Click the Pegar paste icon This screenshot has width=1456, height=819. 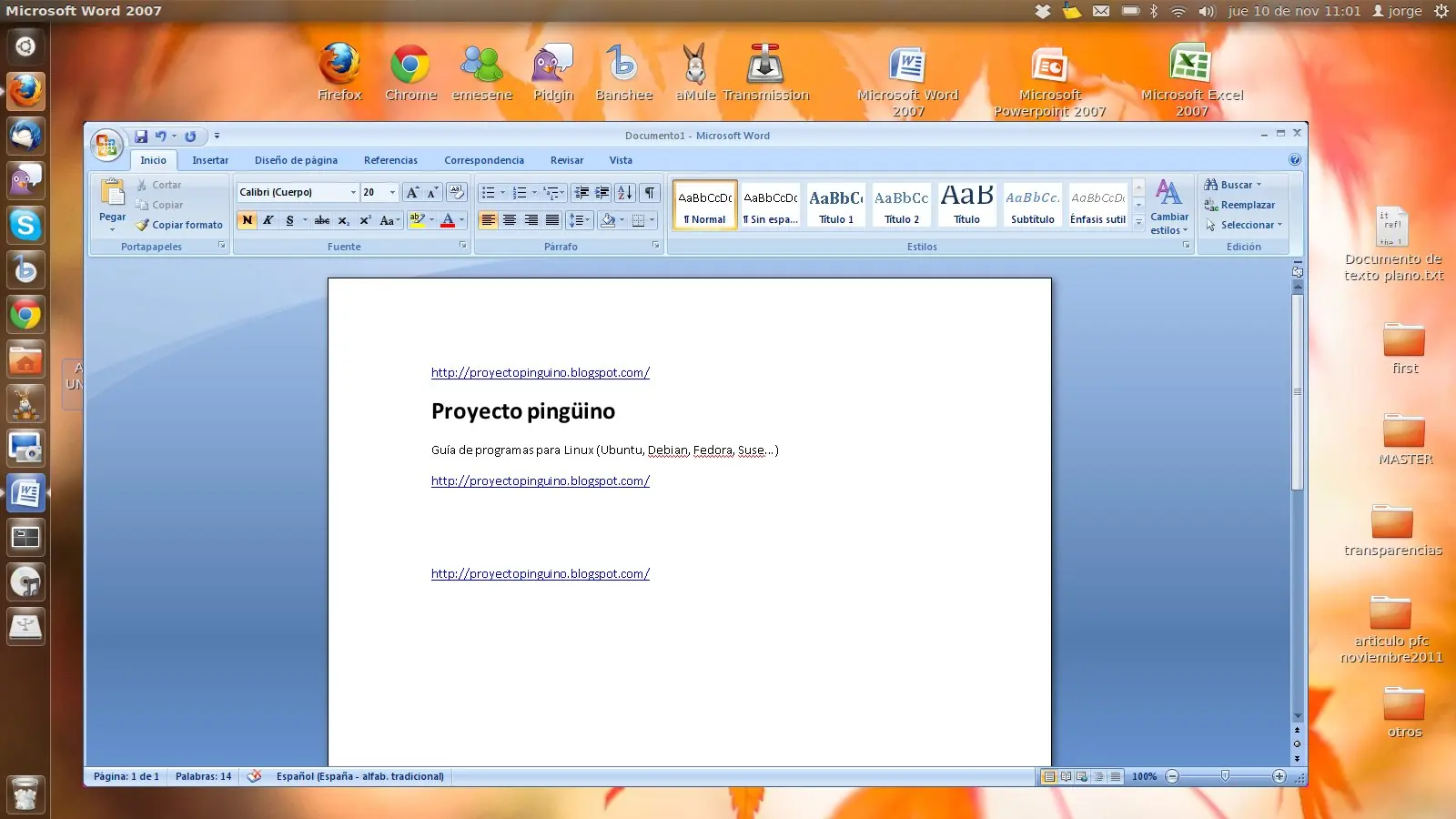(x=113, y=194)
